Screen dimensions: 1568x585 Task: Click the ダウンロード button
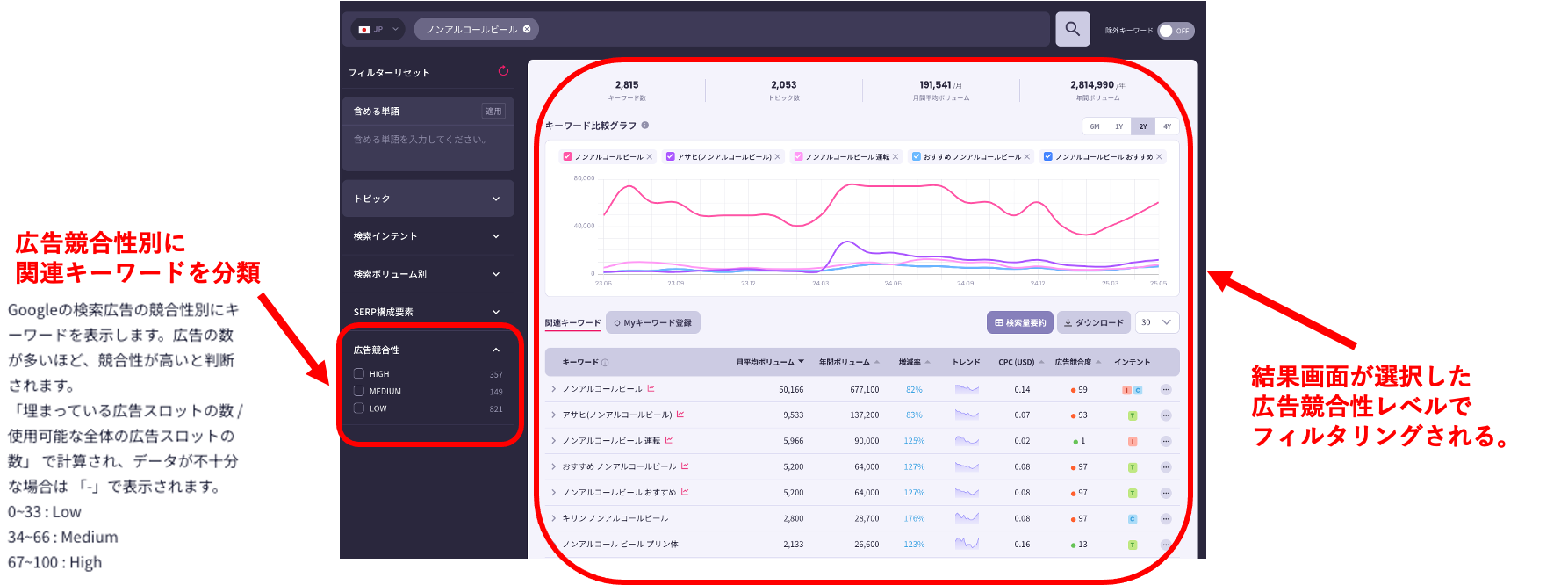[x=1093, y=323]
